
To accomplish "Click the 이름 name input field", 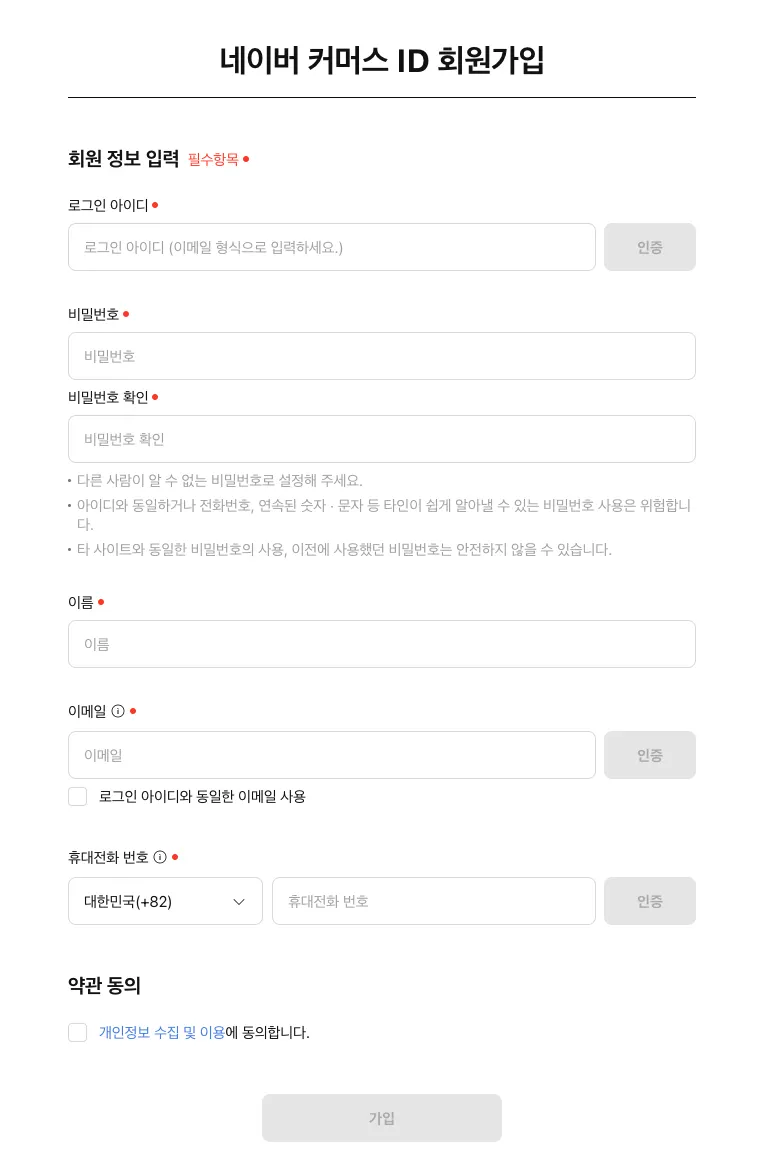I will point(381,644).
